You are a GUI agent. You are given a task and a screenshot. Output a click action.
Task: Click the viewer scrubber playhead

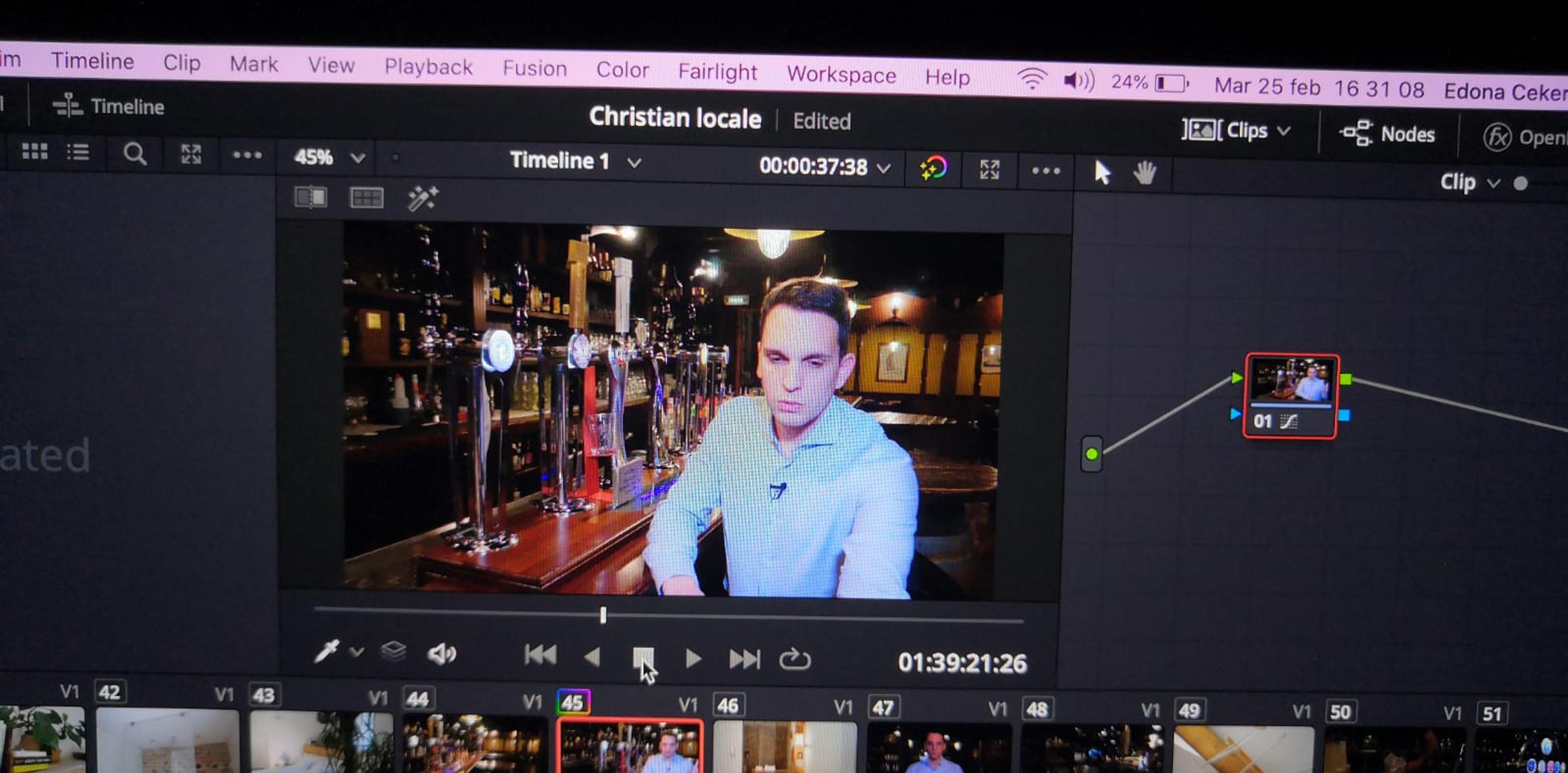pos(603,614)
